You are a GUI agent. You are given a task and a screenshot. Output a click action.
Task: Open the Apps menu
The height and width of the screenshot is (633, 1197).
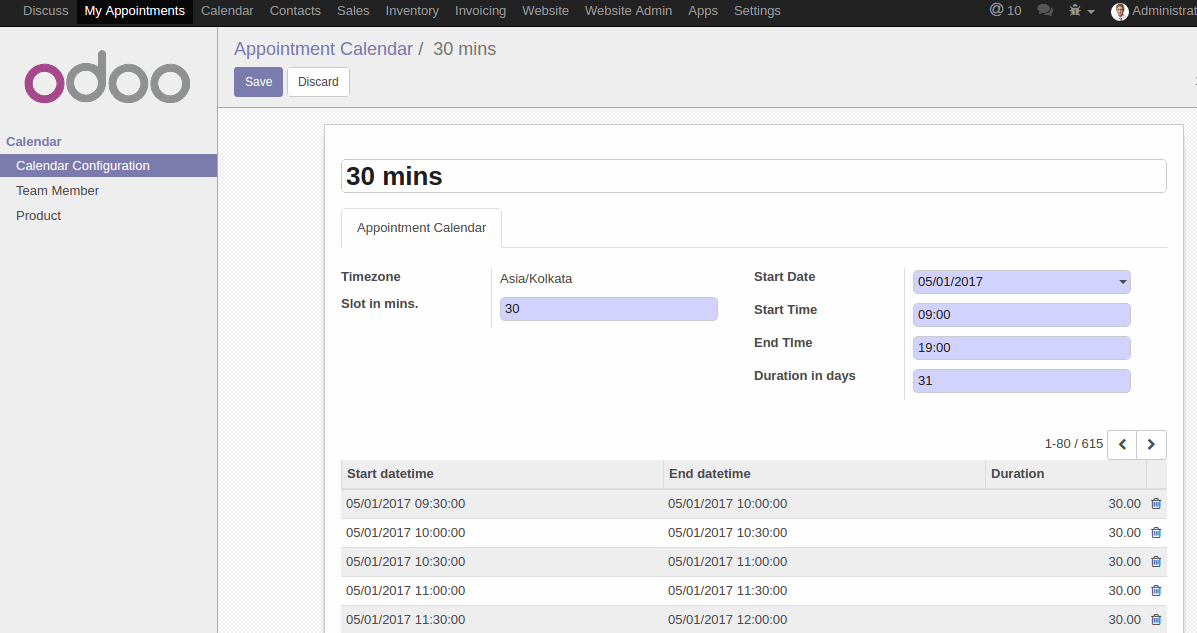tap(702, 11)
